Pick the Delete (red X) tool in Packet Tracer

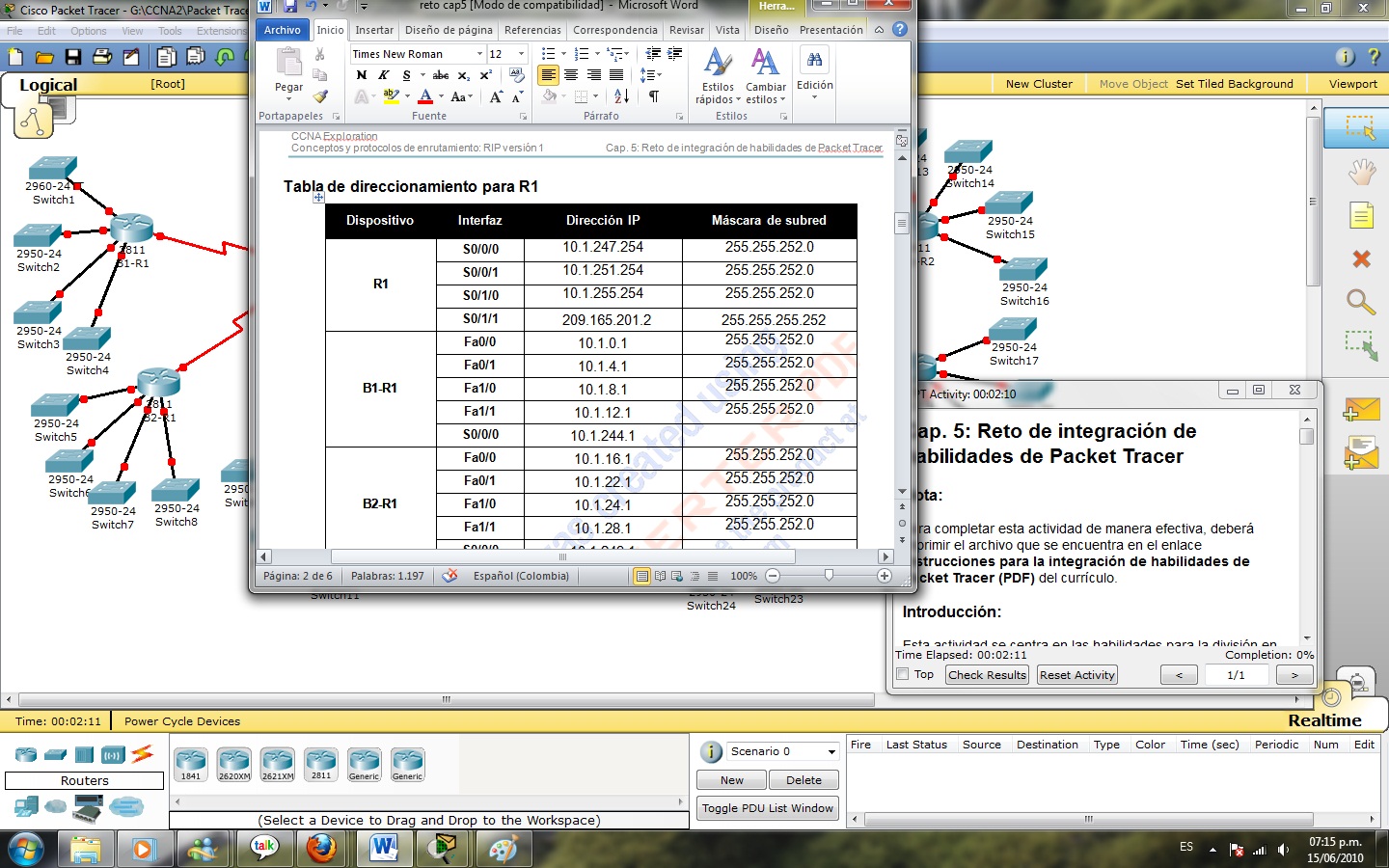1361,258
